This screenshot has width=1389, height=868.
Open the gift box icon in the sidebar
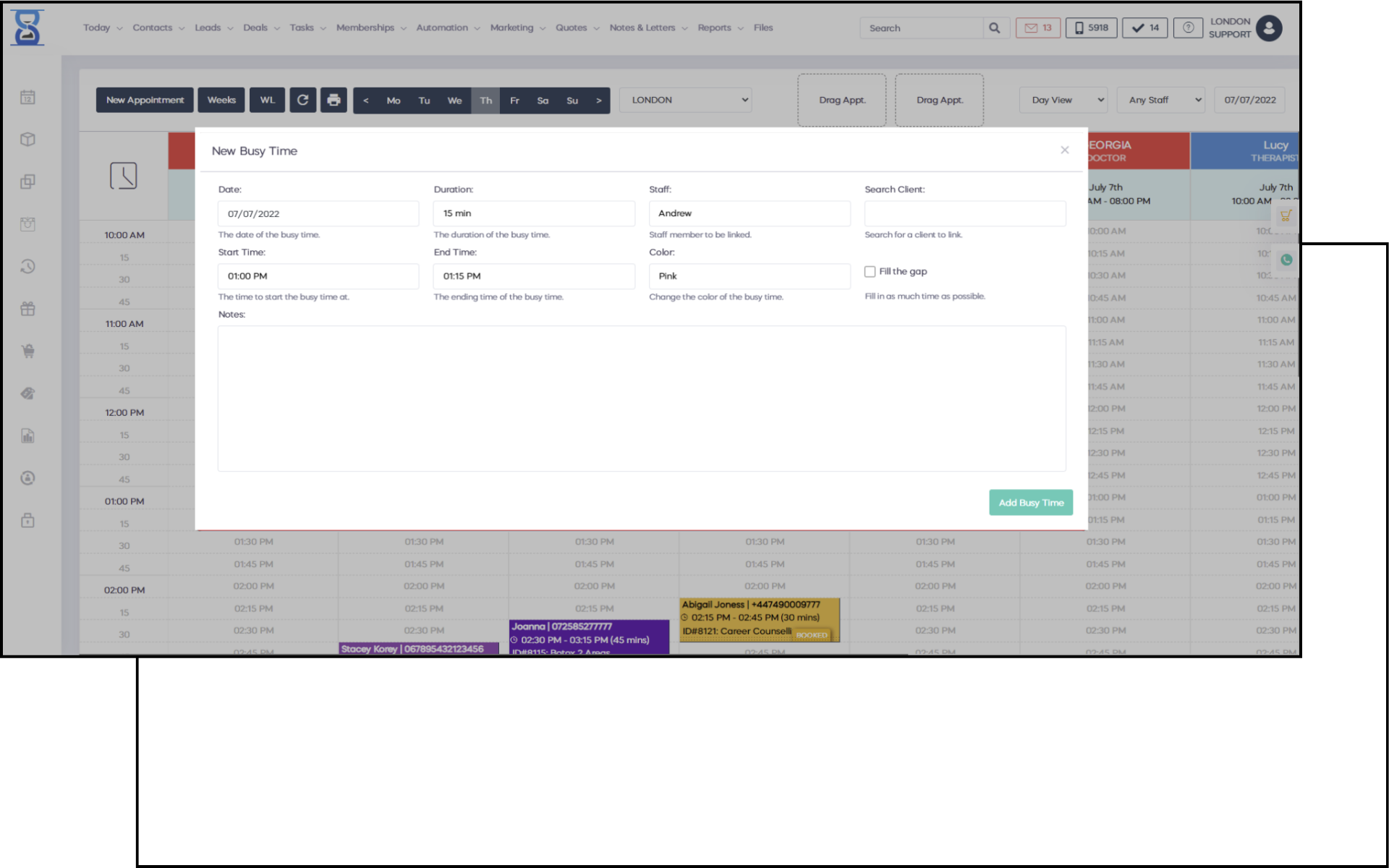click(x=27, y=309)
